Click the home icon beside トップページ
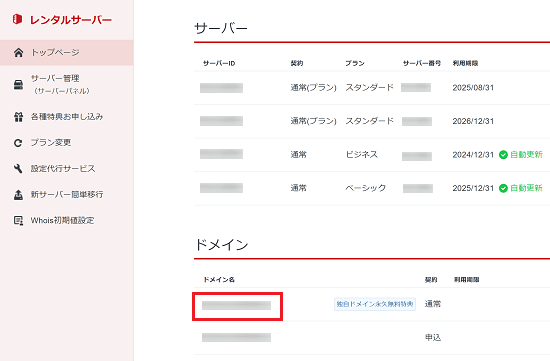This screenshot has width=550, height=361. pos(18,53)
